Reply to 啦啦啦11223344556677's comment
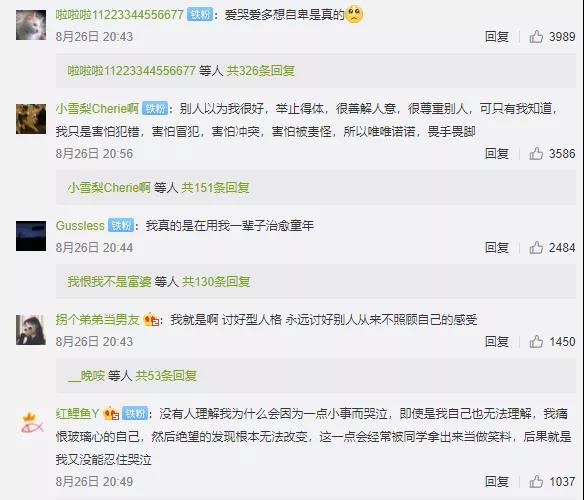This screenshot has height=500, width=584. point(496,37)
